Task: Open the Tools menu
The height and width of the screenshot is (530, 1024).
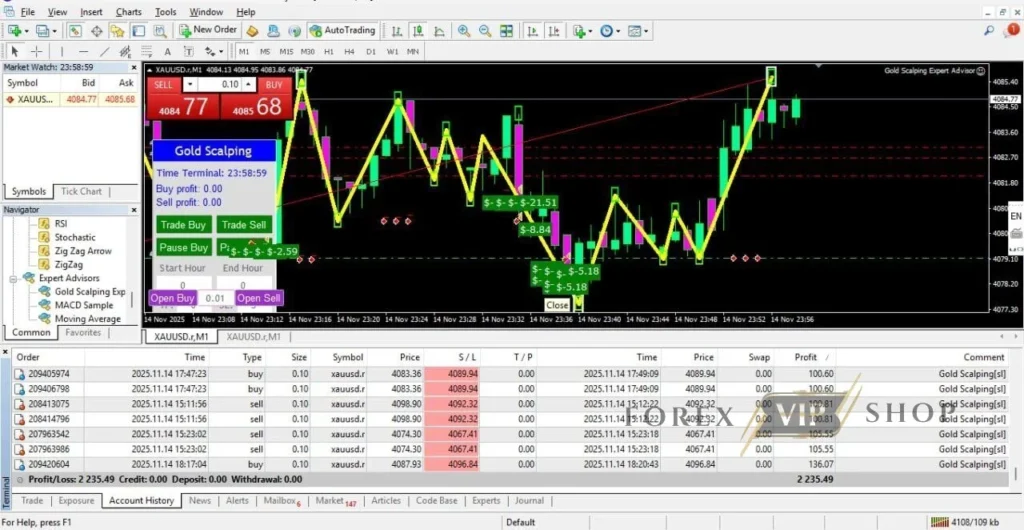Action: pyautogui.click(x=166, y=12)
